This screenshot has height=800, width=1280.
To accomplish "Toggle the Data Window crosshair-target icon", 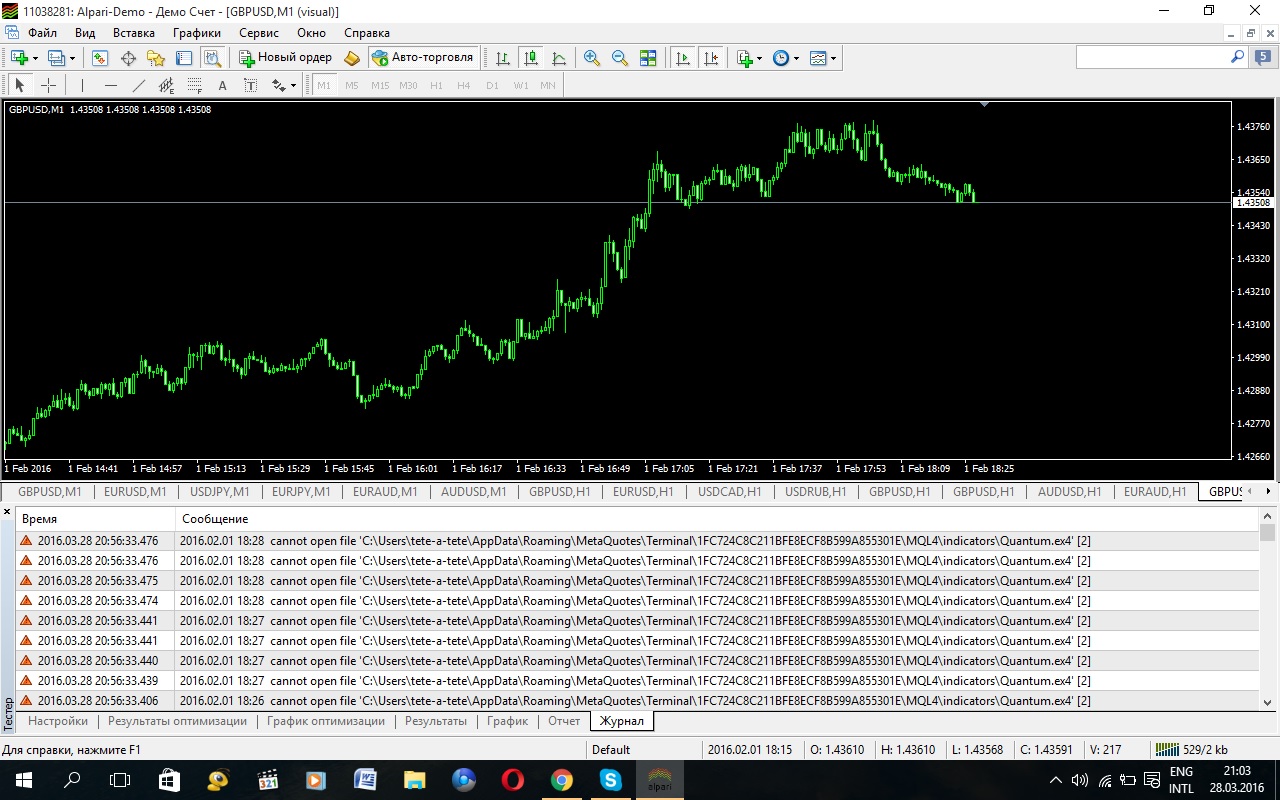I will [x=128, y=58].
